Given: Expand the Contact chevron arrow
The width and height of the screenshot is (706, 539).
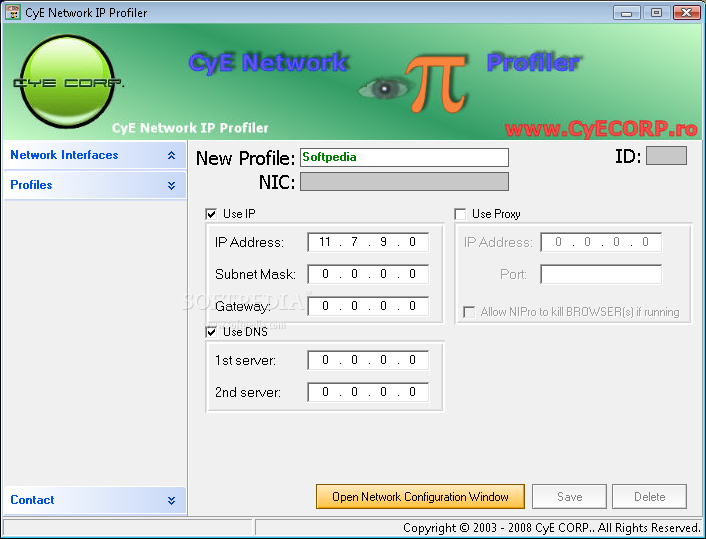Looking at the screenshot, I should point(171,500).
